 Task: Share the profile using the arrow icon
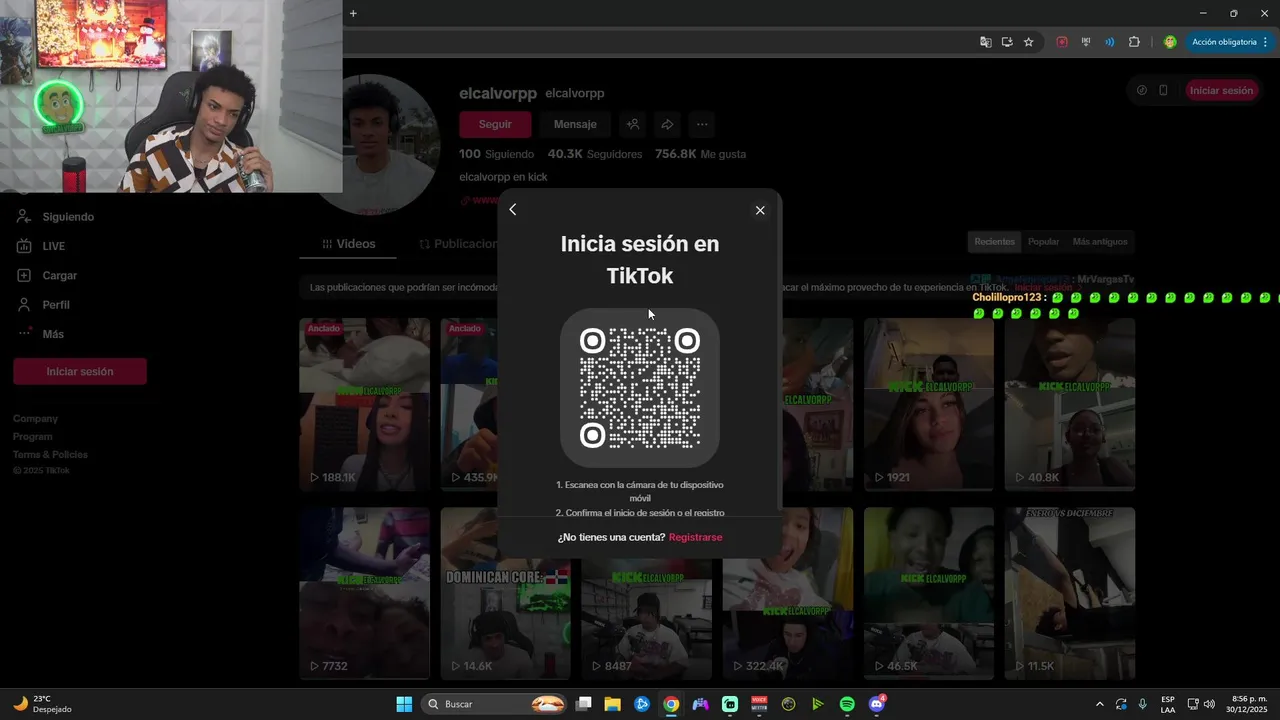point(667,125)
